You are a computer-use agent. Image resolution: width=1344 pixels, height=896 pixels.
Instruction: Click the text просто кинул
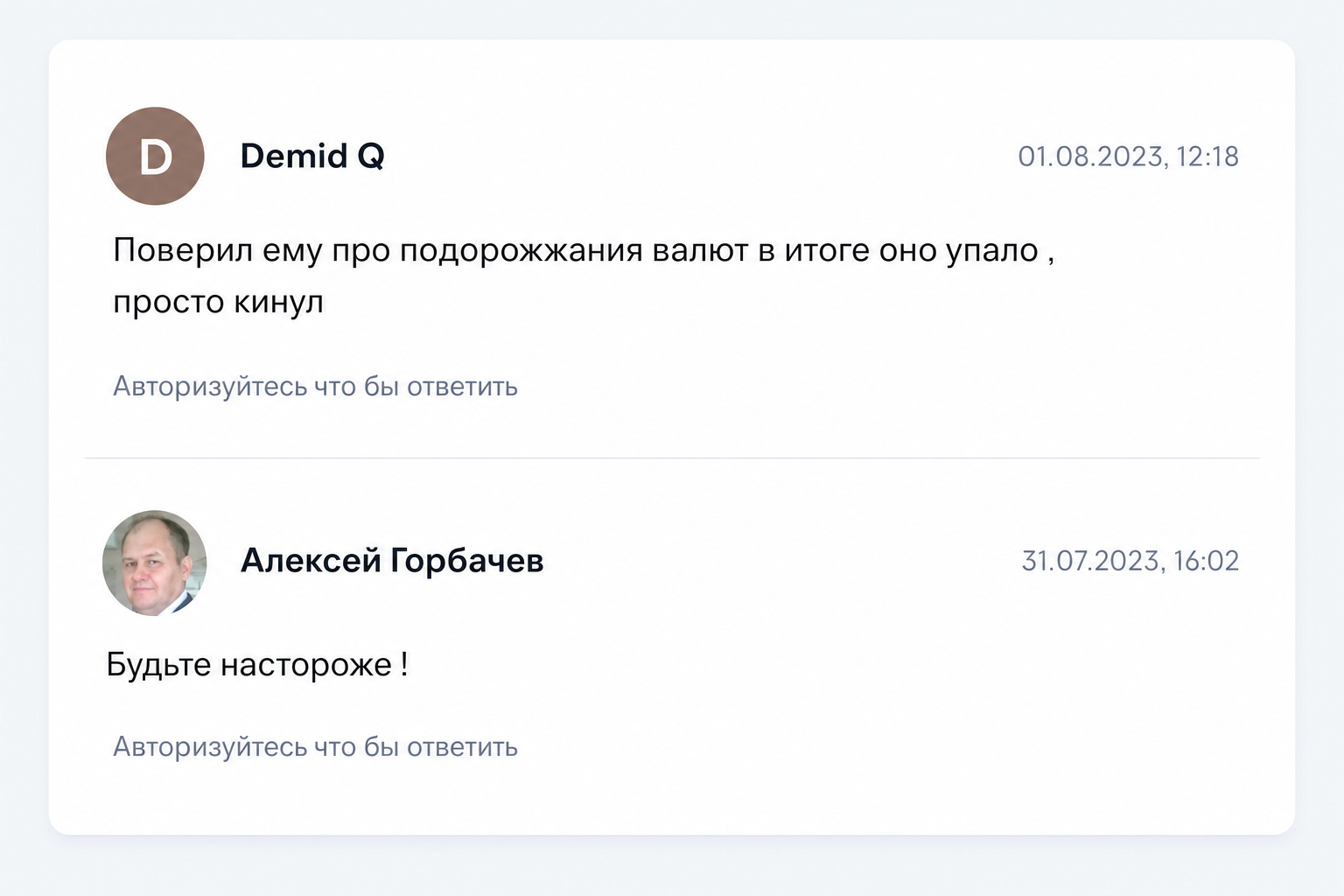(218, 303)
